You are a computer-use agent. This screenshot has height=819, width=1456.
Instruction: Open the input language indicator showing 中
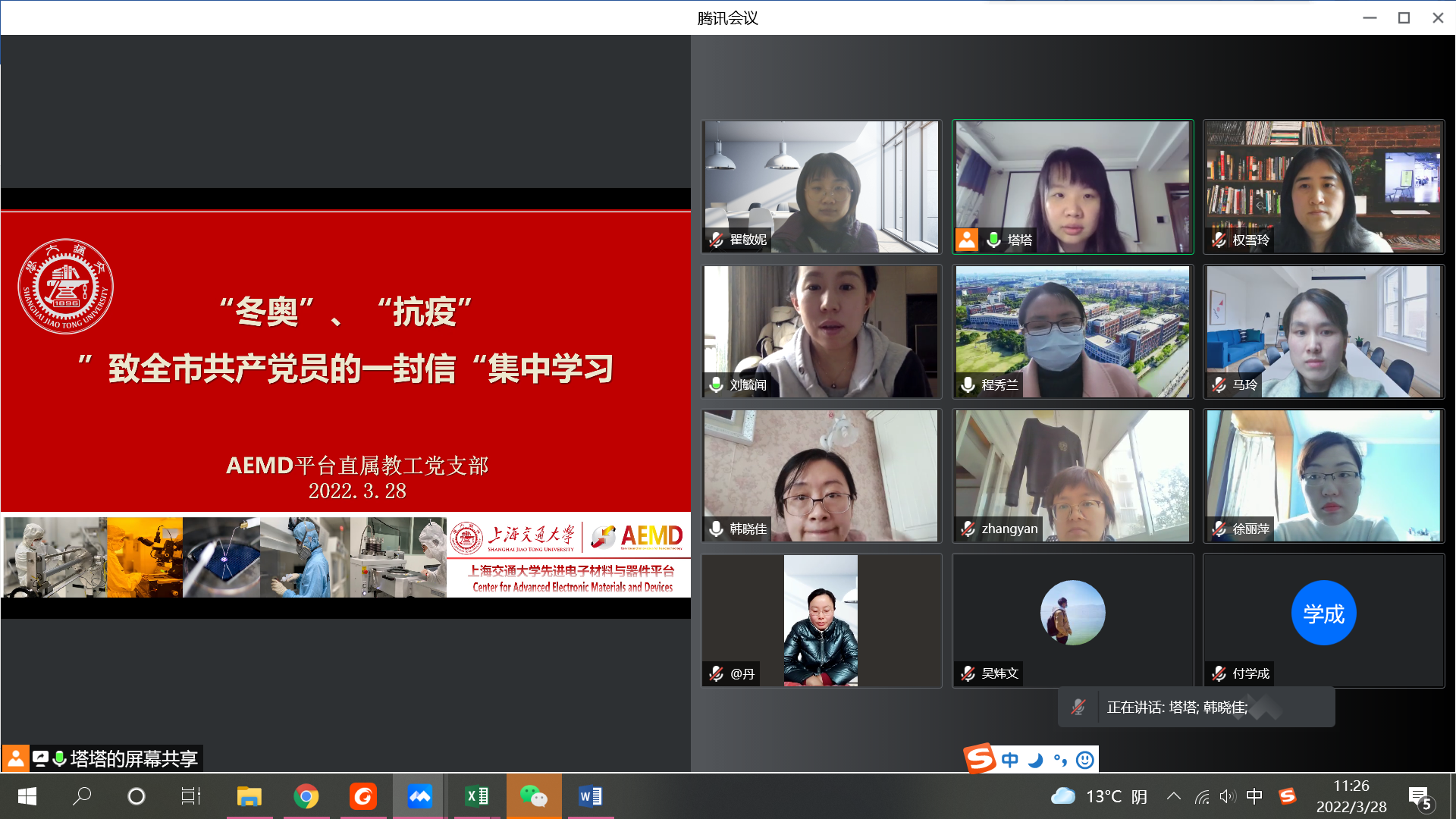pos(1254,796)
